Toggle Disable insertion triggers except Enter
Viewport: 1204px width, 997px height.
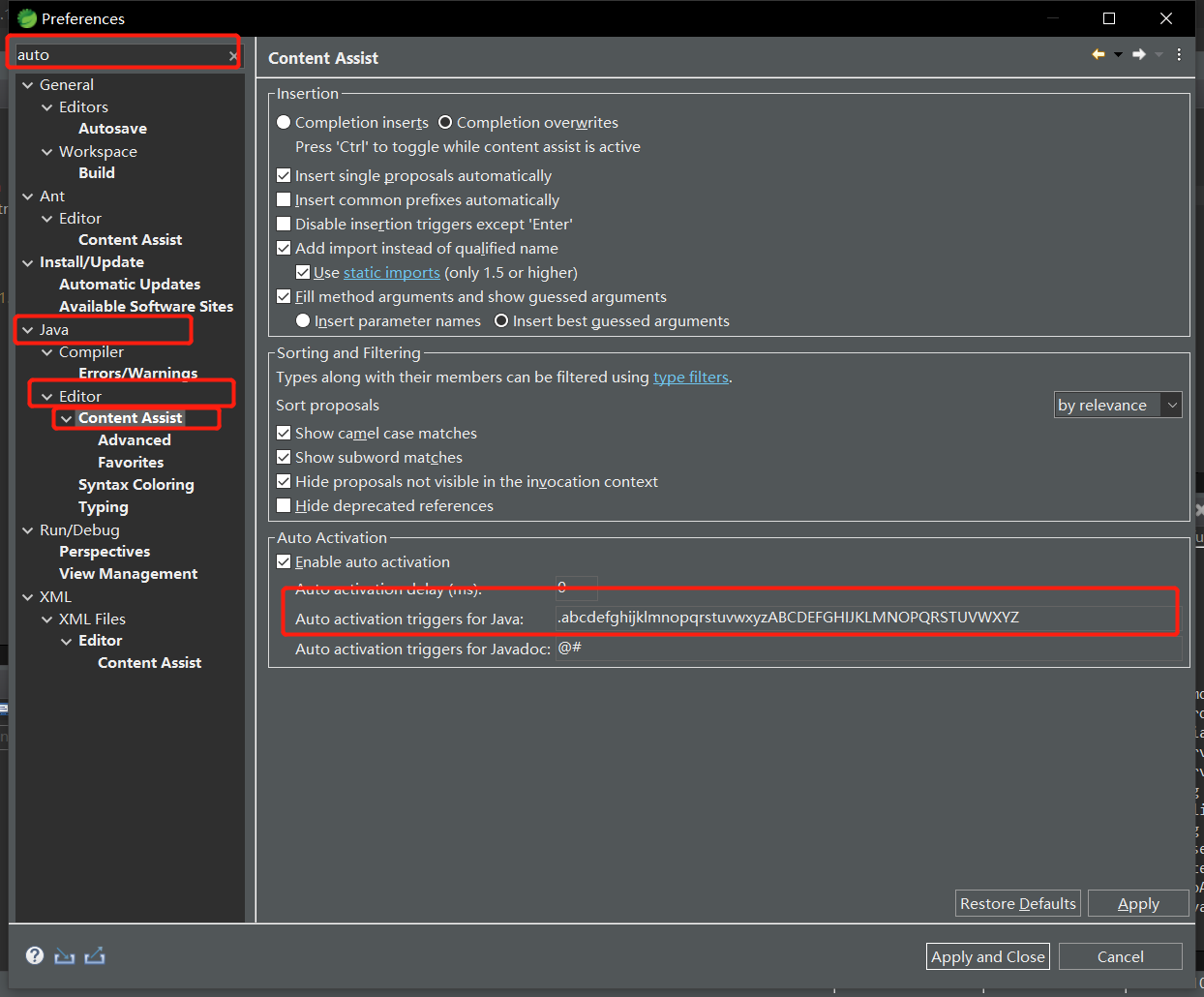point(284,224)
